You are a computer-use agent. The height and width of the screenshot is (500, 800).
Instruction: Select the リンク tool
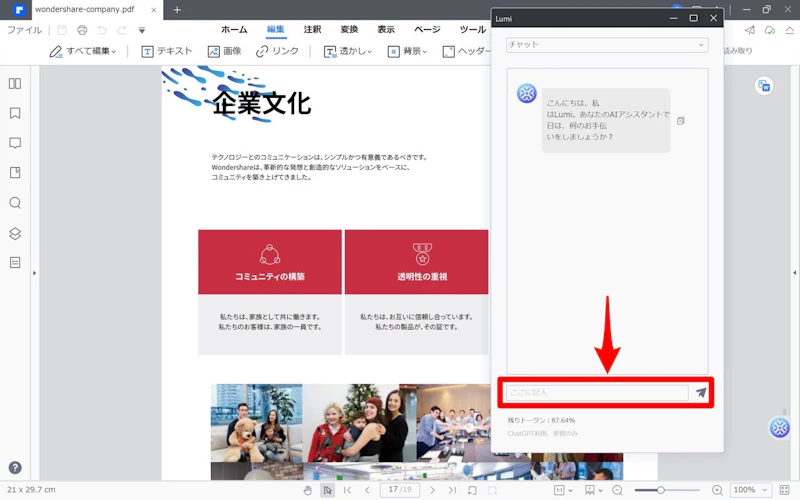tap(277, 51)
